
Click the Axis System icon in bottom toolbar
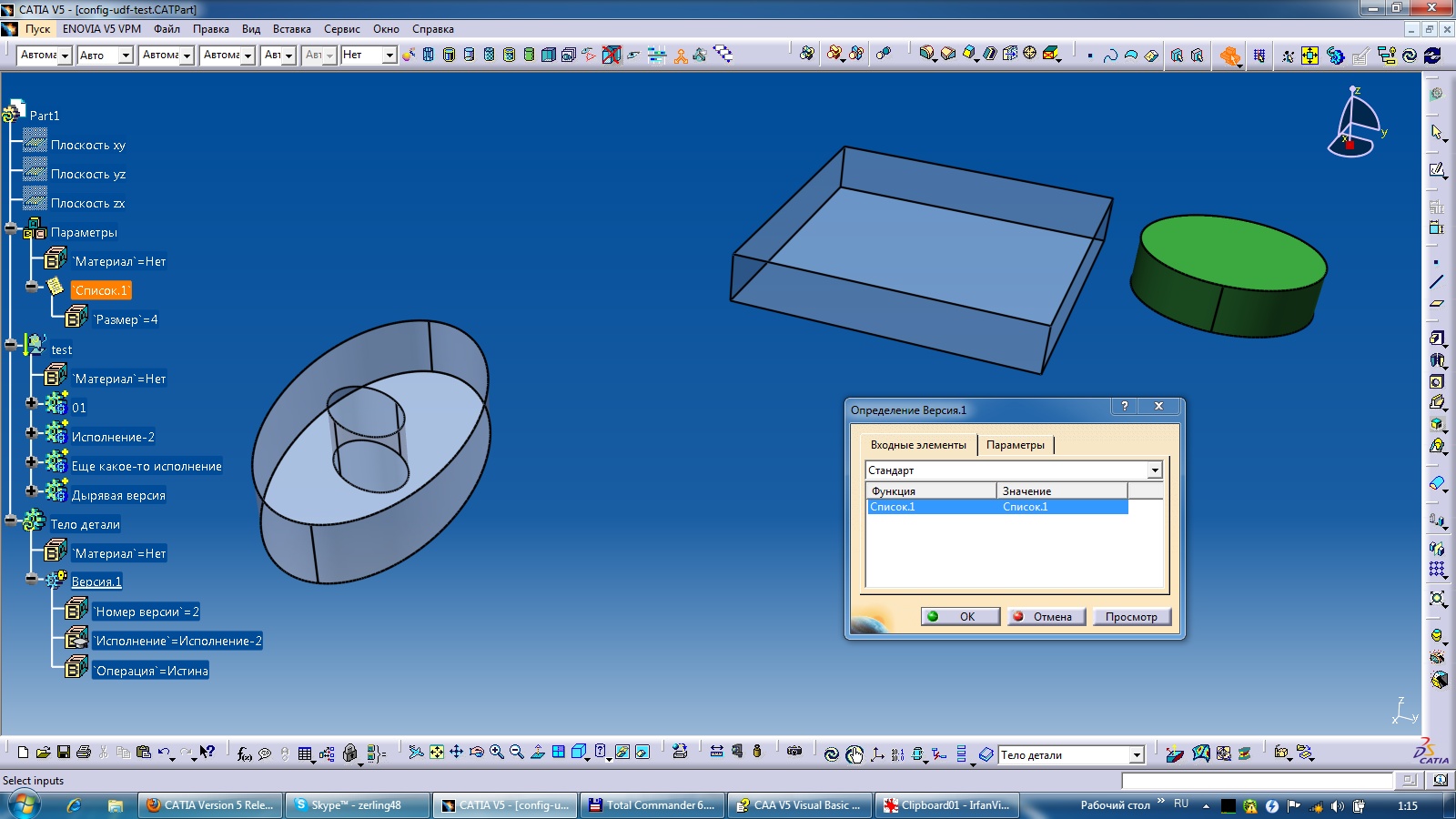(877, 753)
